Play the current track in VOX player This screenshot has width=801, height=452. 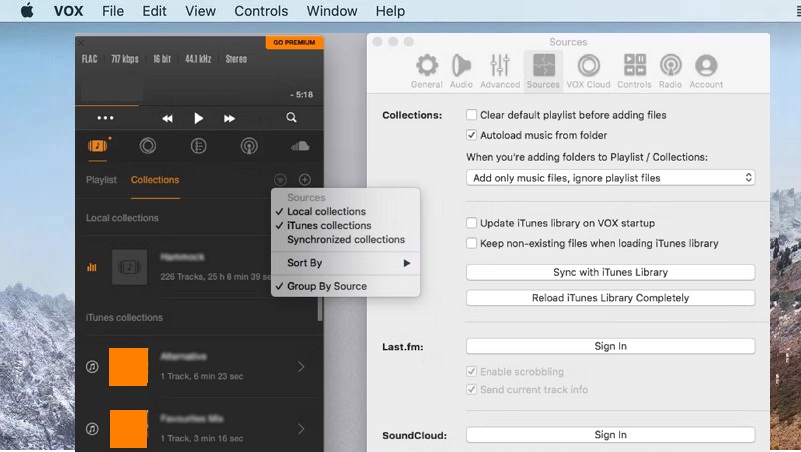tap(198, 118)
